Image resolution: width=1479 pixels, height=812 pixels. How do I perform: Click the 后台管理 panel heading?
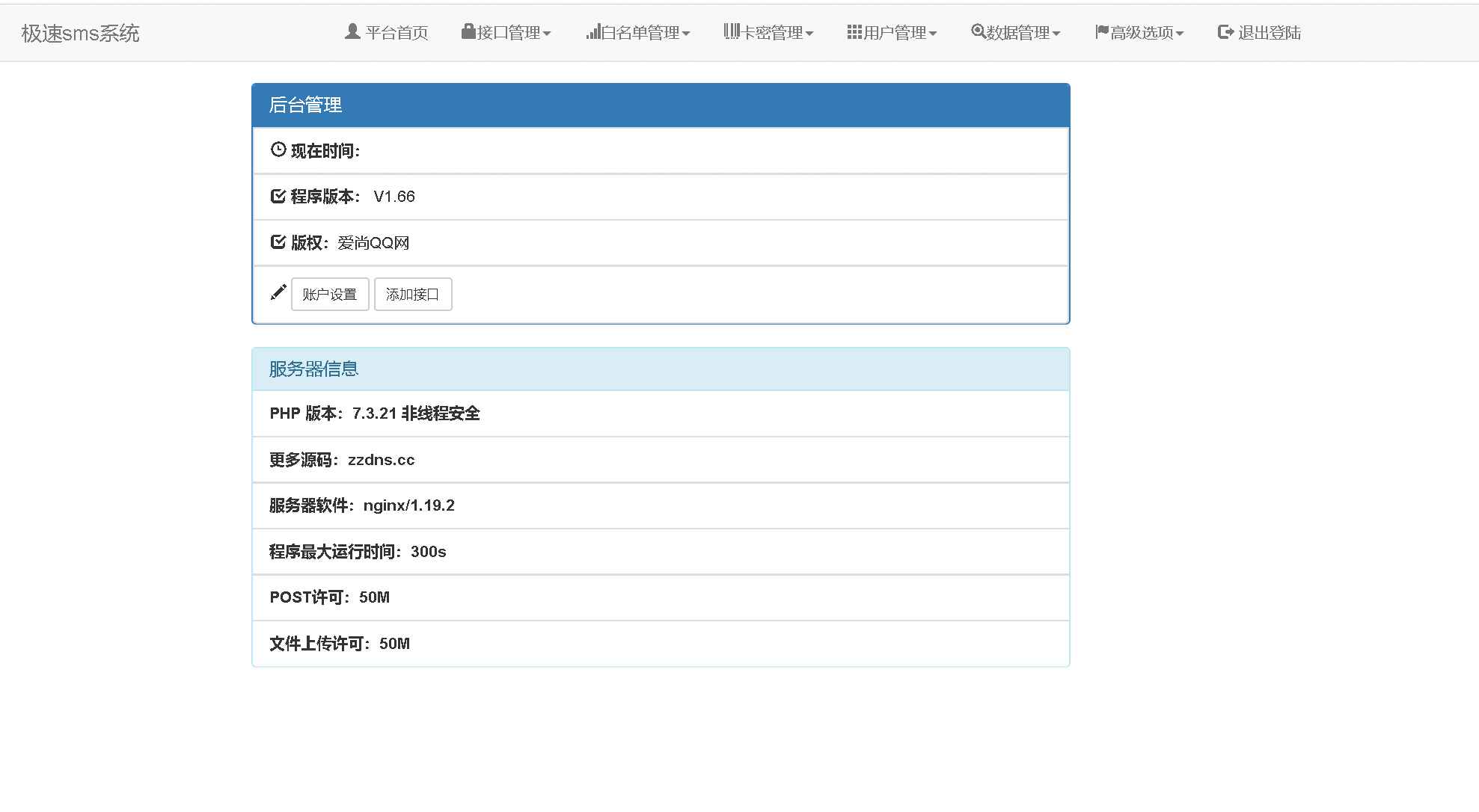coord(661,105)
